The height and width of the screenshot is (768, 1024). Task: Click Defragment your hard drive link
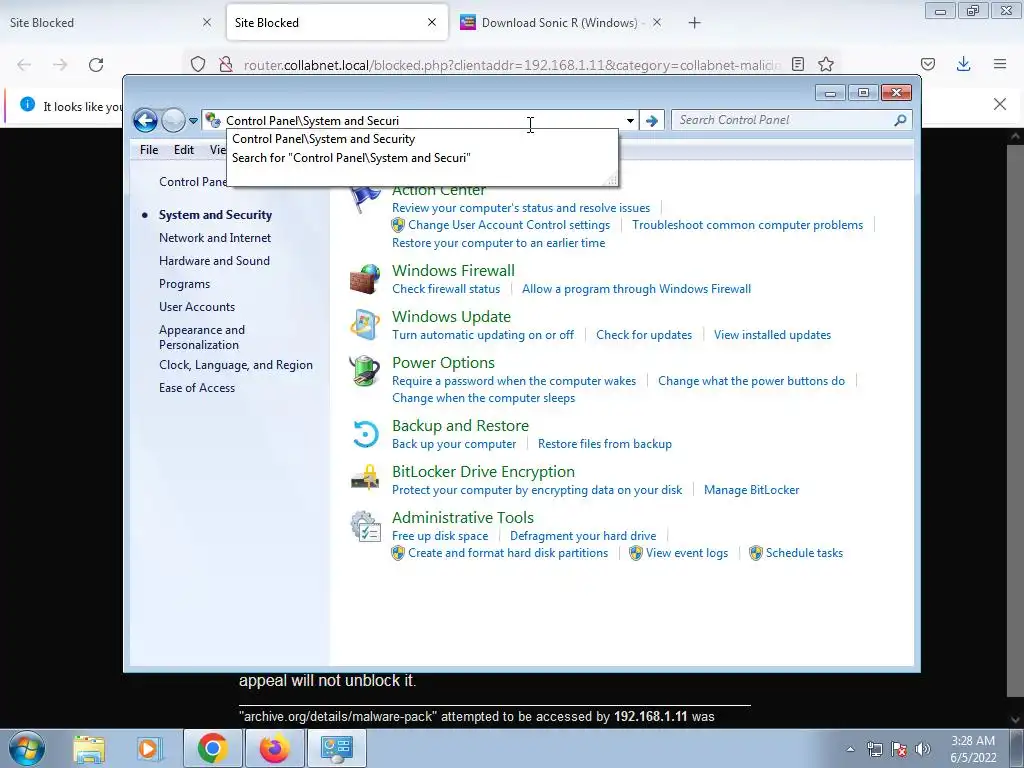coord(583,536)
